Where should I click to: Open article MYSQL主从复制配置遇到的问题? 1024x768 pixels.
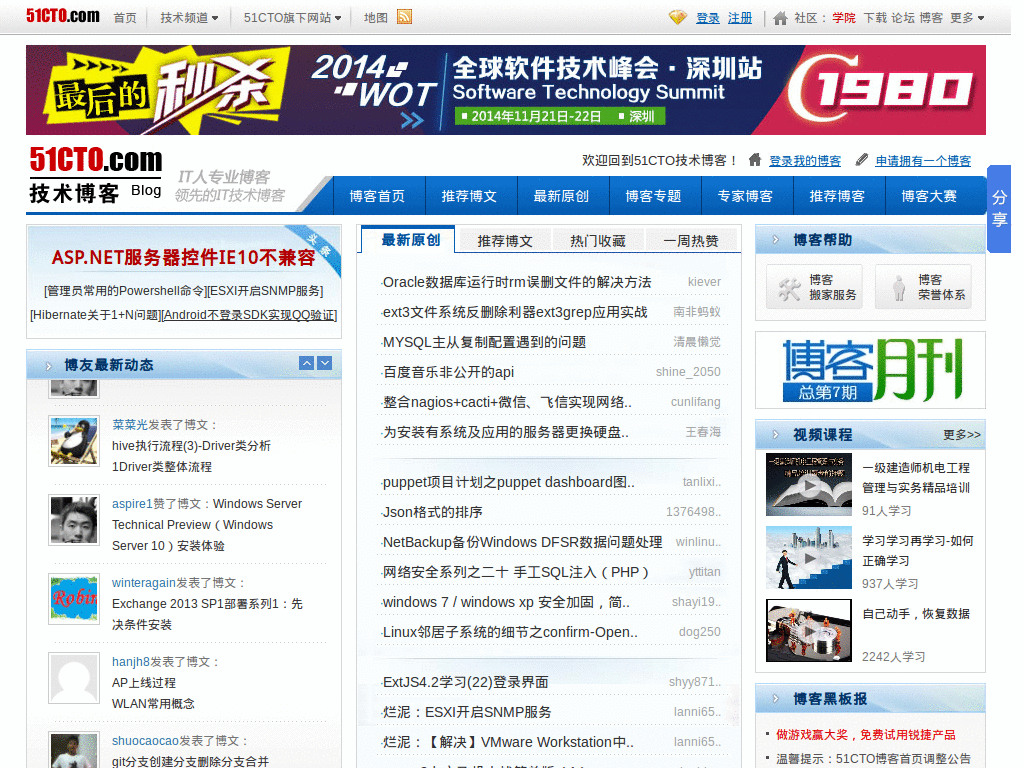484,342
